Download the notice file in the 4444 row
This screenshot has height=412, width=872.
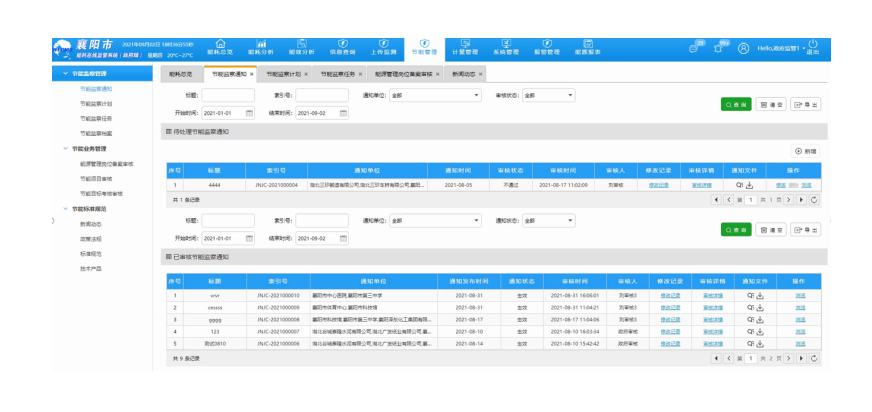pyautogui.click(x=749, y=185)
